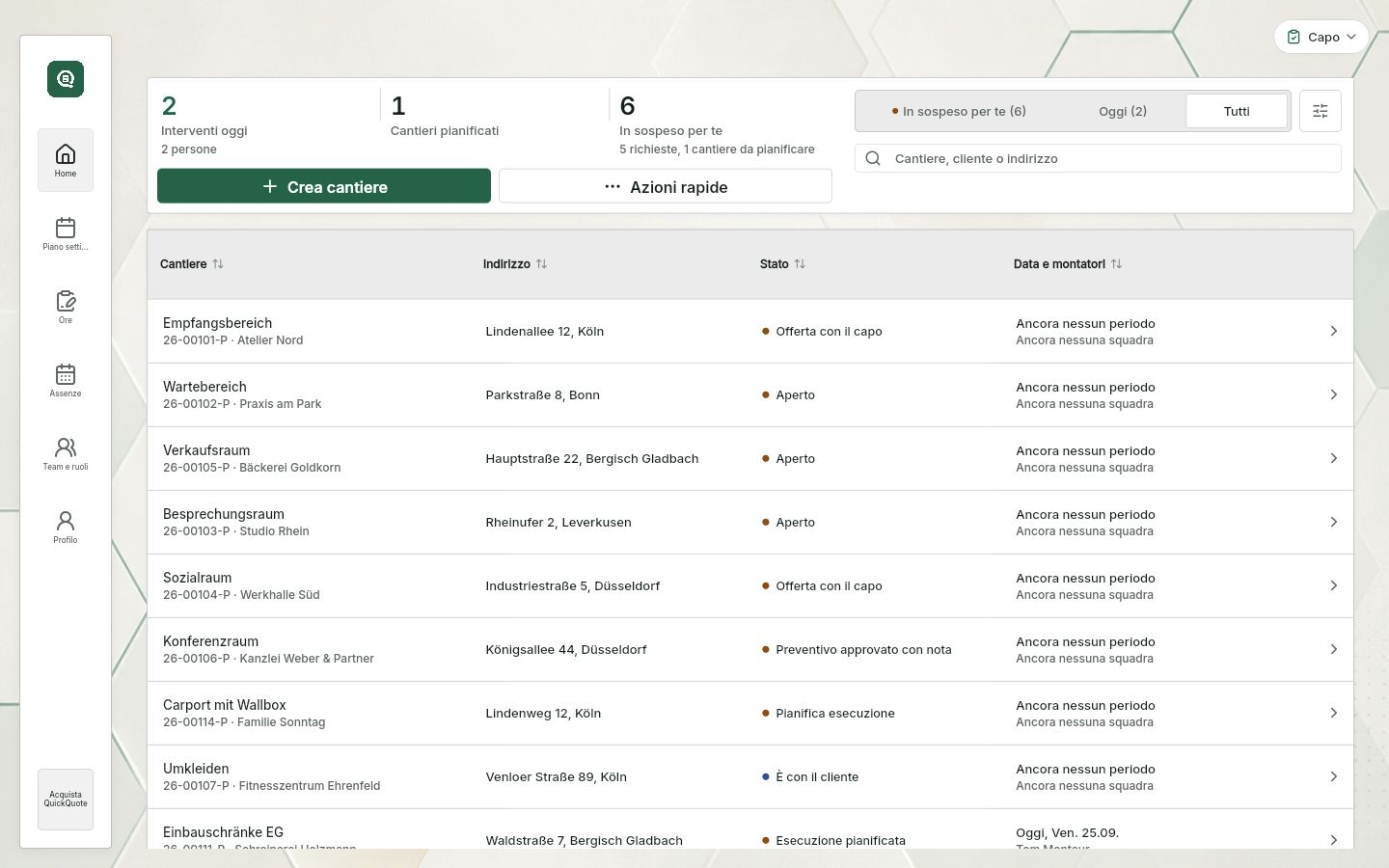The height and width of the screenshot is (868, 1389).
Task: Open Azioni rapide menu
Action: pyautogui.click(x=666, y=186)
